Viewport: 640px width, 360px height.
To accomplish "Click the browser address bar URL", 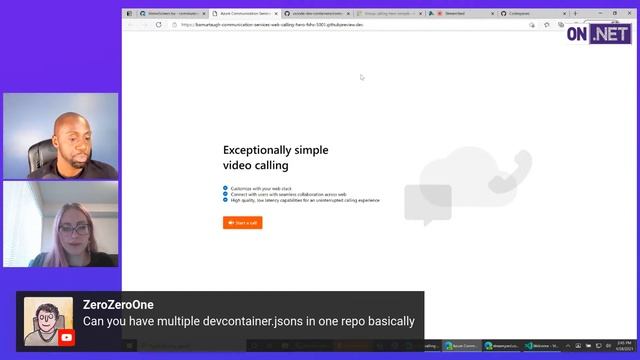I will click(272, 24).
